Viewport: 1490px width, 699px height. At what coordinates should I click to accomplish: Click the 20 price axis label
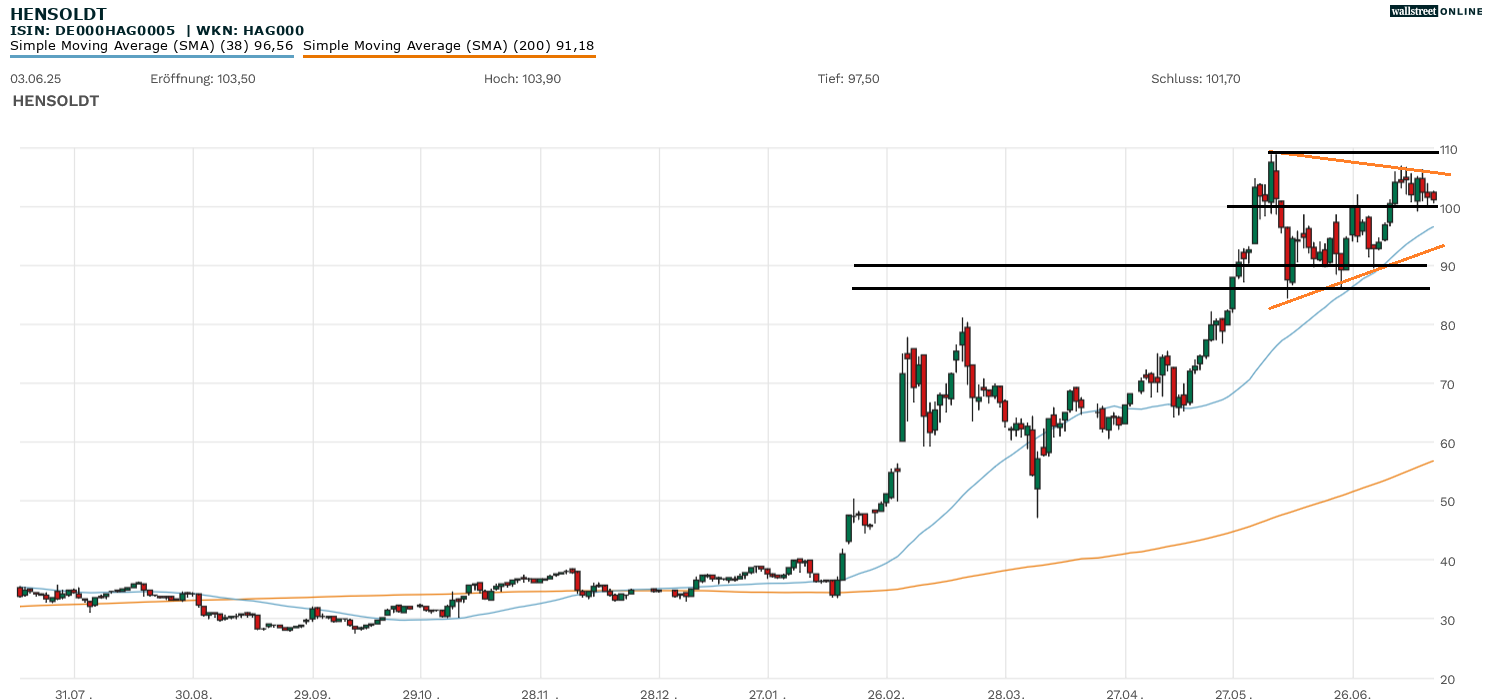1447,679
